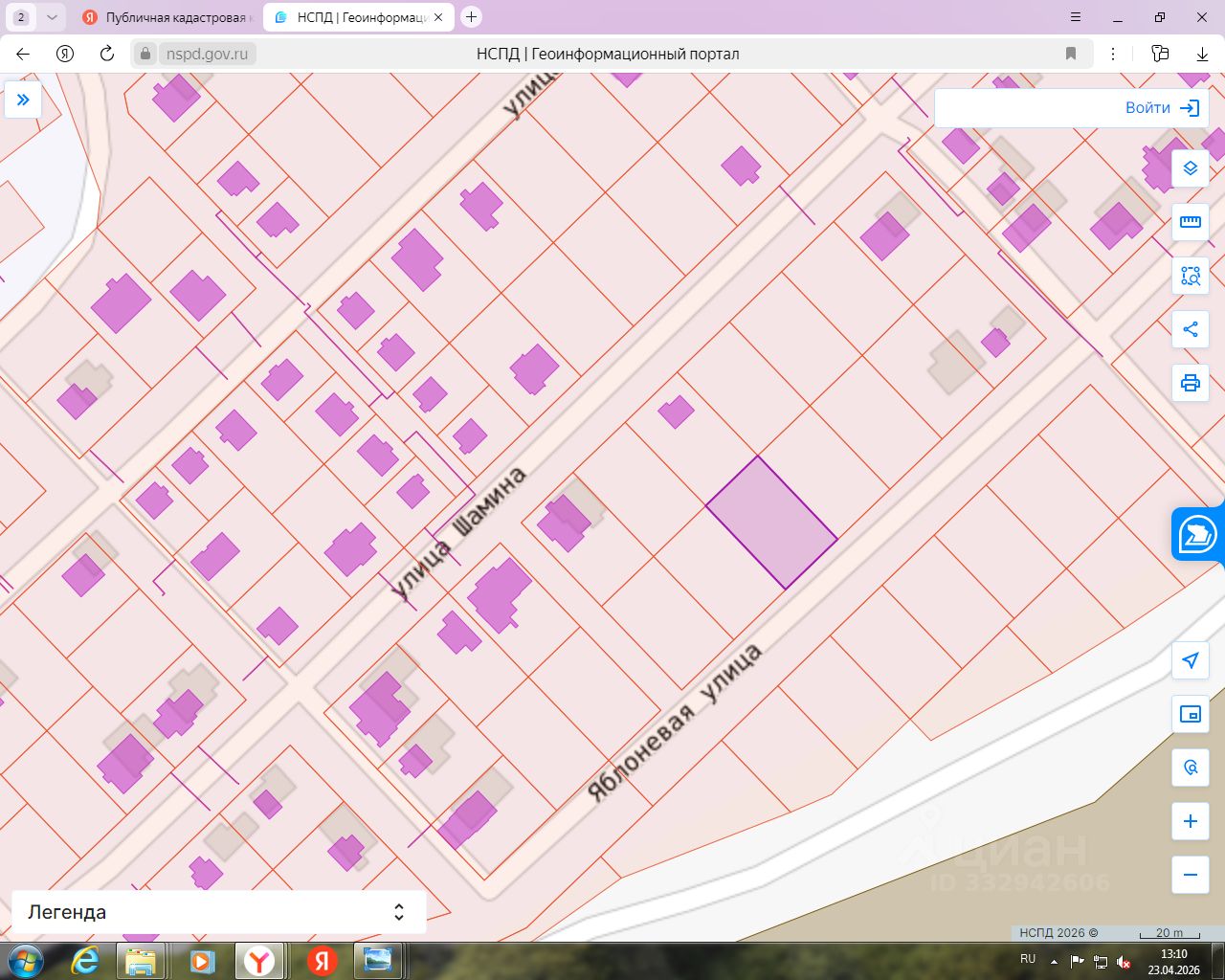1225x980 pixels.
Task: Expand the Легенда panel
Action: point(218,912)
